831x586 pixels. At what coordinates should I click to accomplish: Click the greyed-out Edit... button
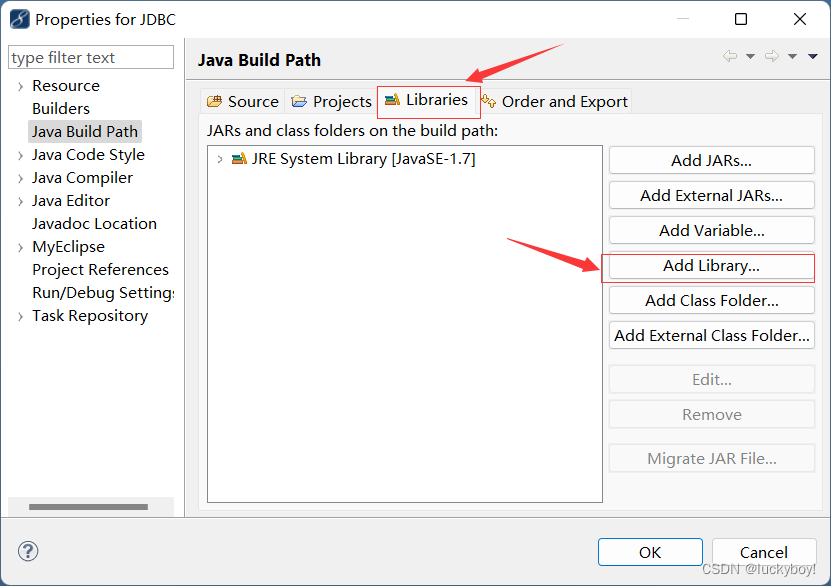click(711, 379)
